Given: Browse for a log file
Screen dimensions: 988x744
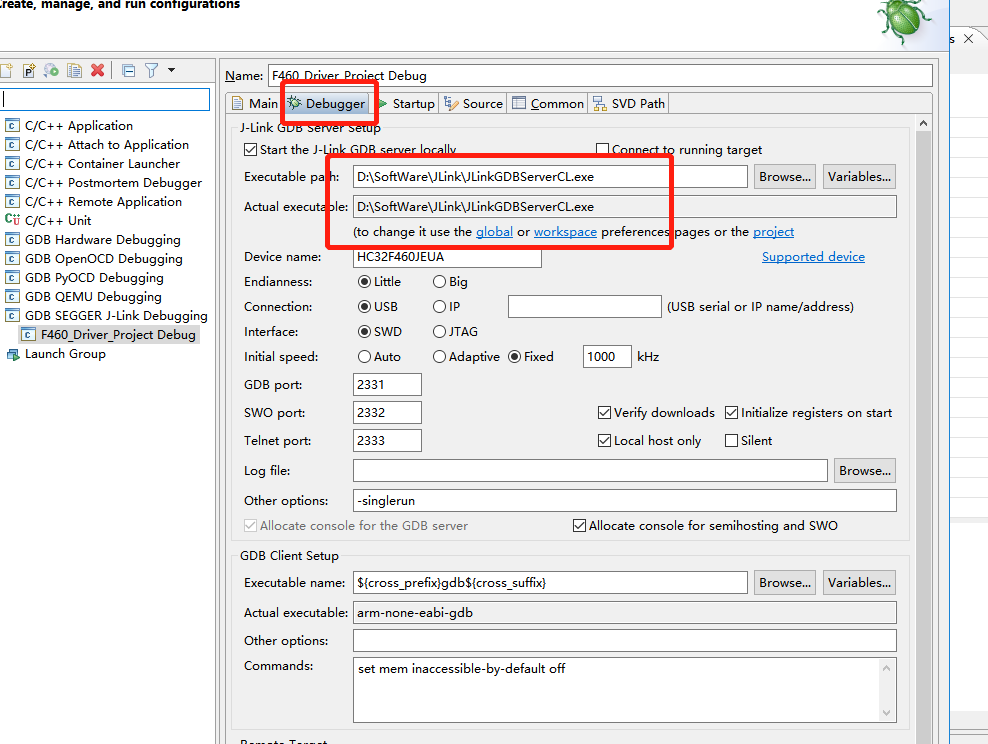Looking at the screenshot, I should click(864, 470).
